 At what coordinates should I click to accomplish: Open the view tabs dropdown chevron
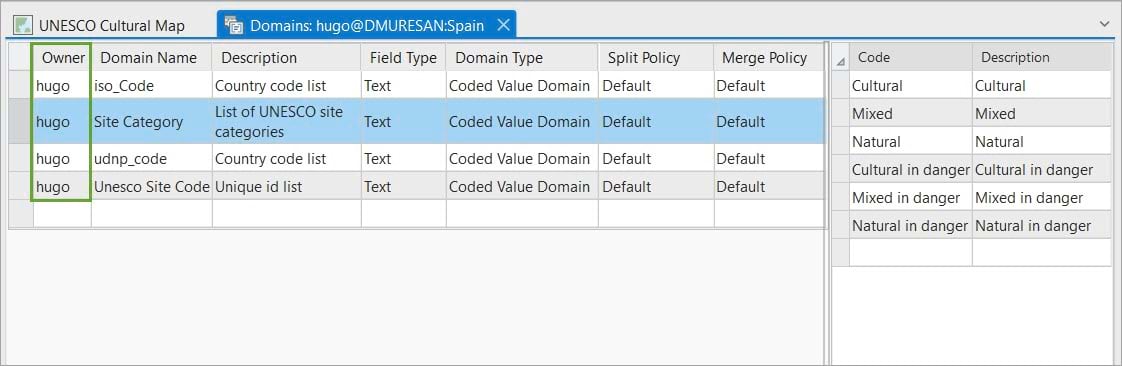pos(1105,24)
